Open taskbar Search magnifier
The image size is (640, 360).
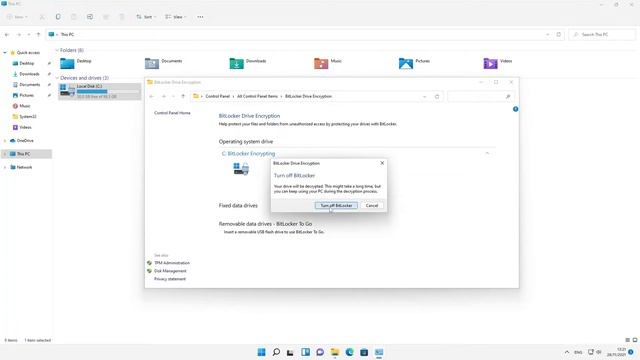pyautogui.click(x=276, y=352)
